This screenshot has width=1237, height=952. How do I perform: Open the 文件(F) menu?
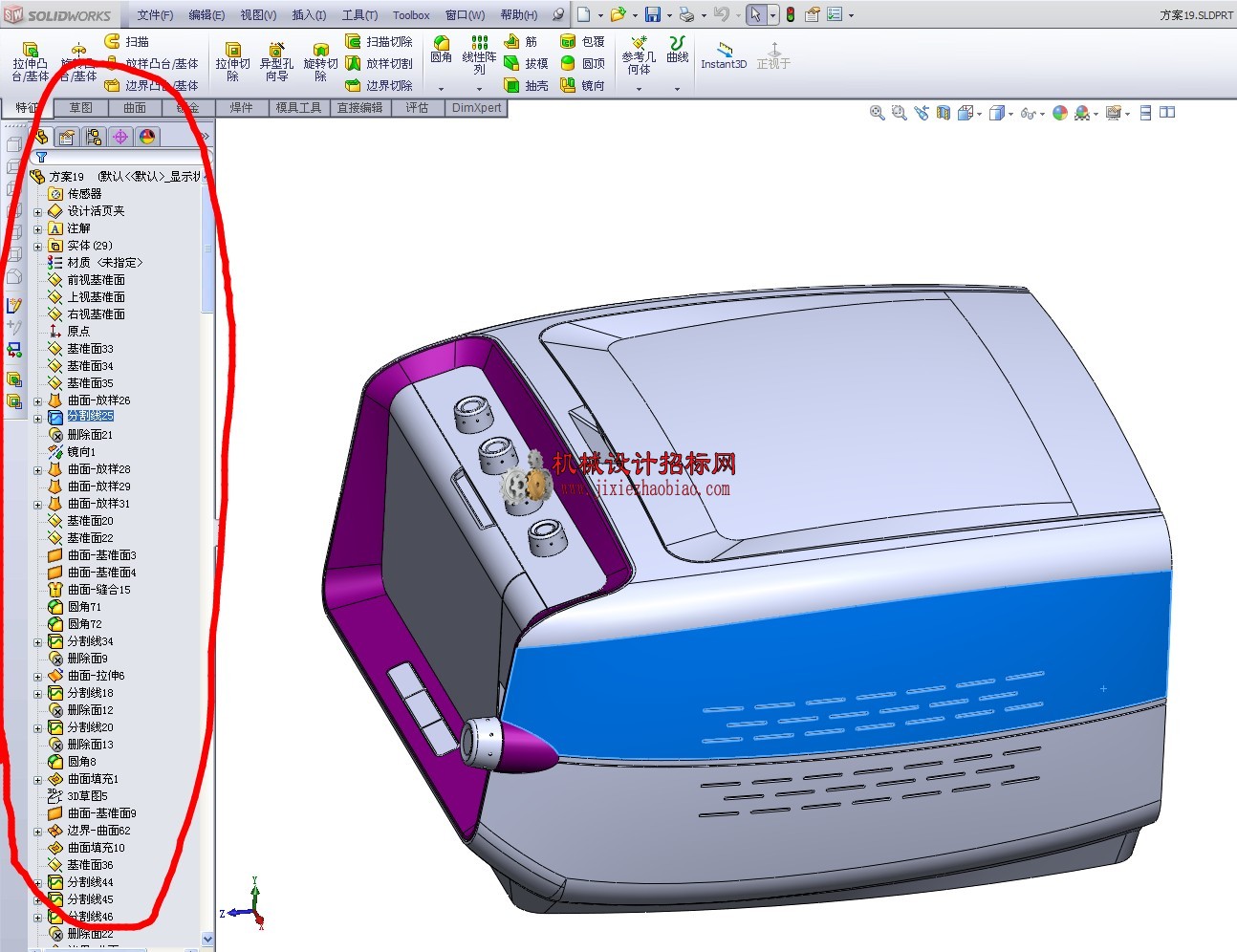[155, 15]
